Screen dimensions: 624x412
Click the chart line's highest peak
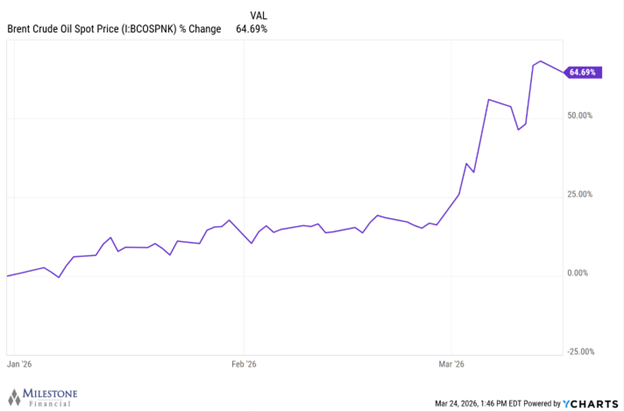click(540, 62)
